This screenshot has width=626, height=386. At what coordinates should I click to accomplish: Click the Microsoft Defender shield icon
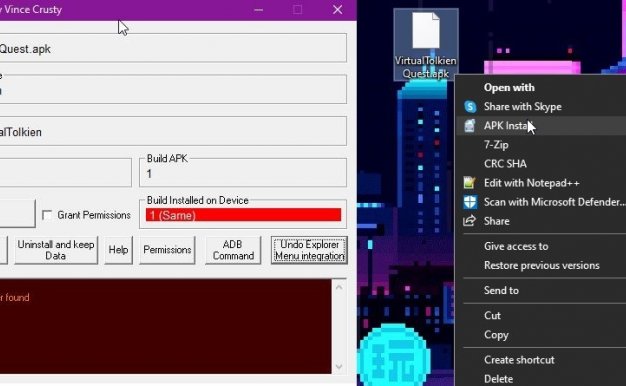point(470,202)
